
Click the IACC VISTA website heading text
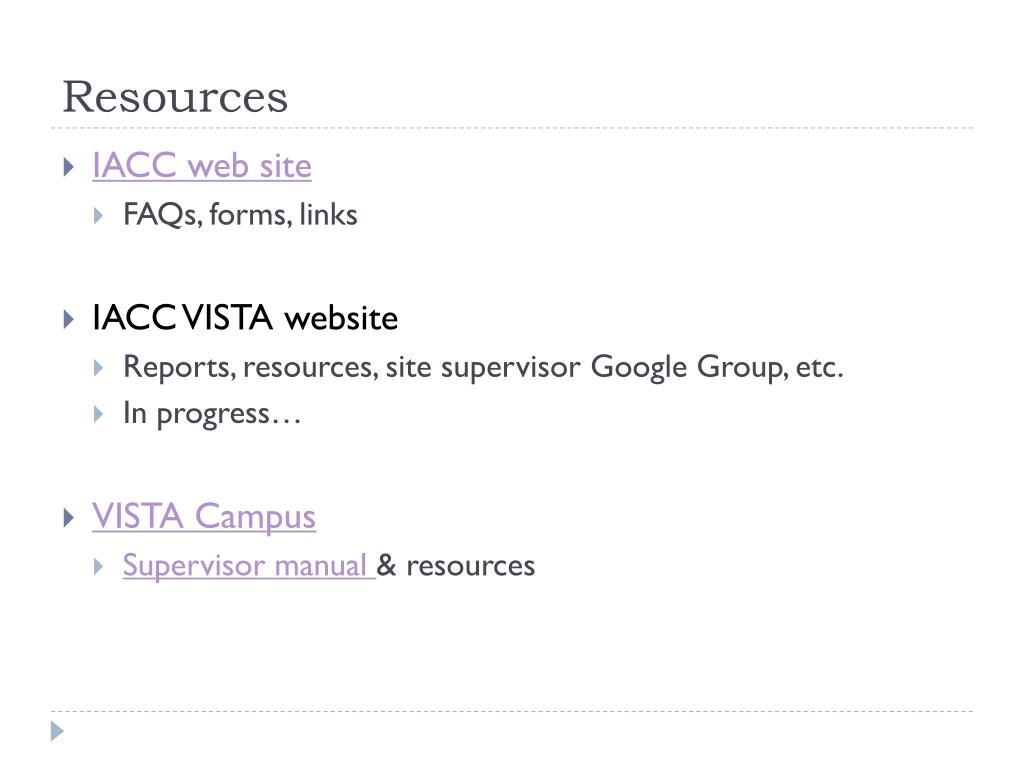245,318
